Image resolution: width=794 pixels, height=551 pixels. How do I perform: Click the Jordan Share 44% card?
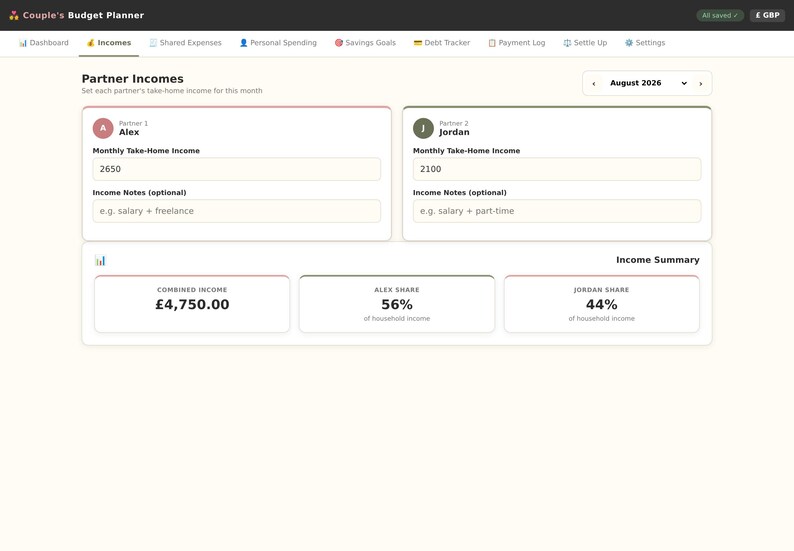[602, 304]
